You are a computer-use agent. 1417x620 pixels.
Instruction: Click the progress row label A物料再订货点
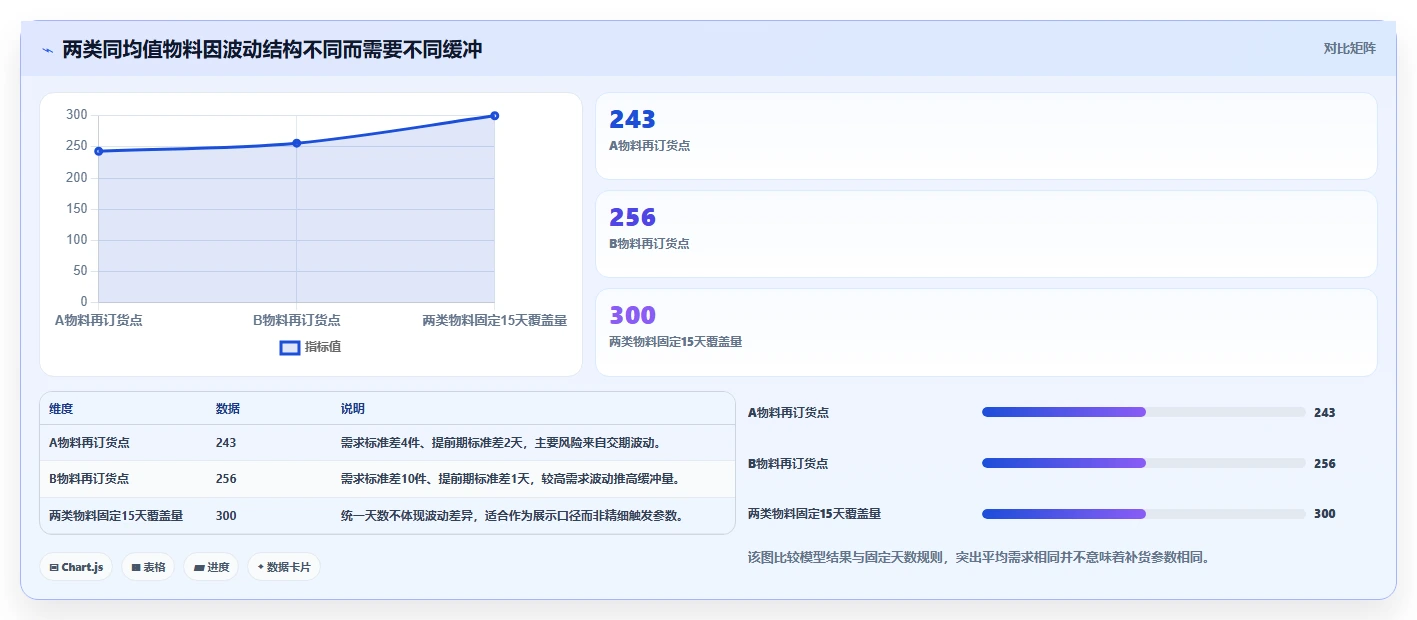[788, 413]
